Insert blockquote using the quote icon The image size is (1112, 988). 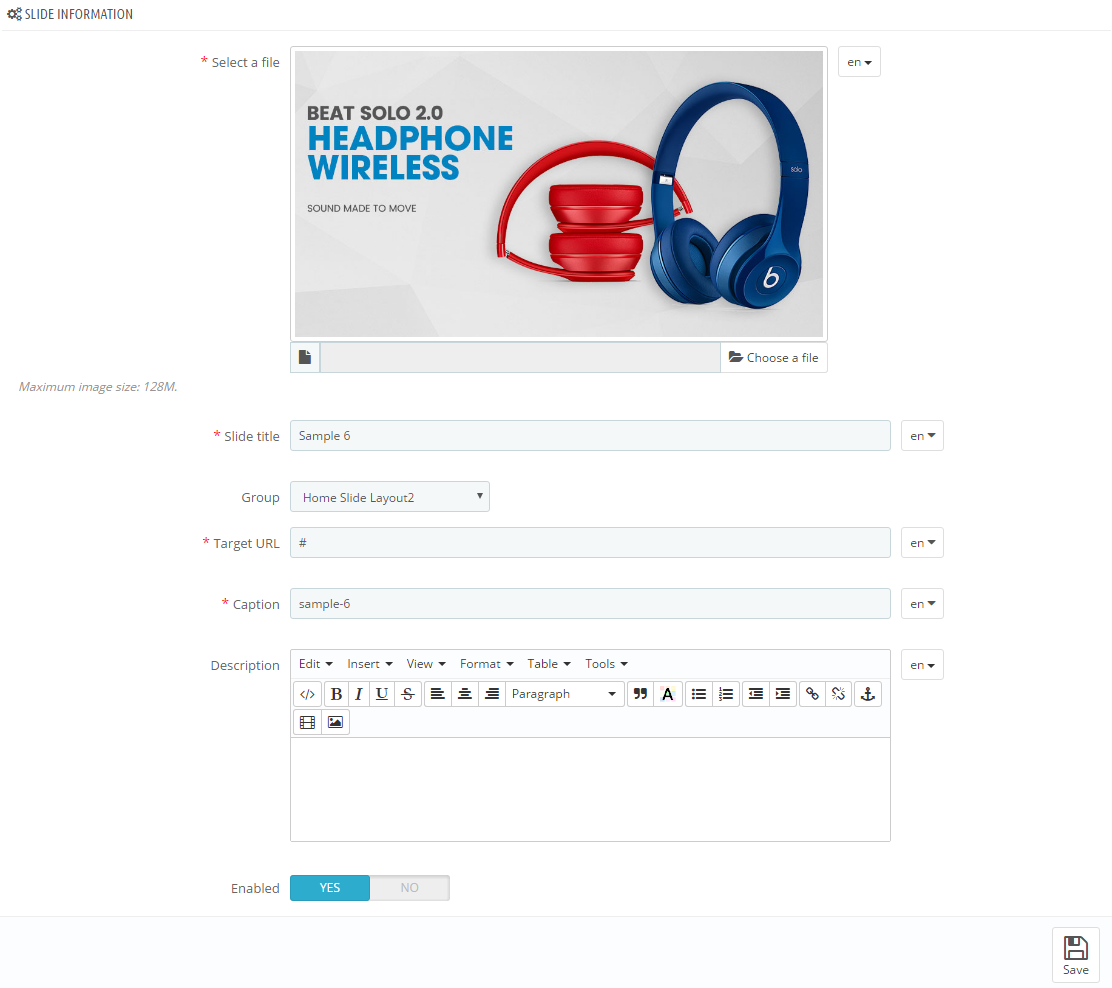pyautogui.click(x=640, y=694)
